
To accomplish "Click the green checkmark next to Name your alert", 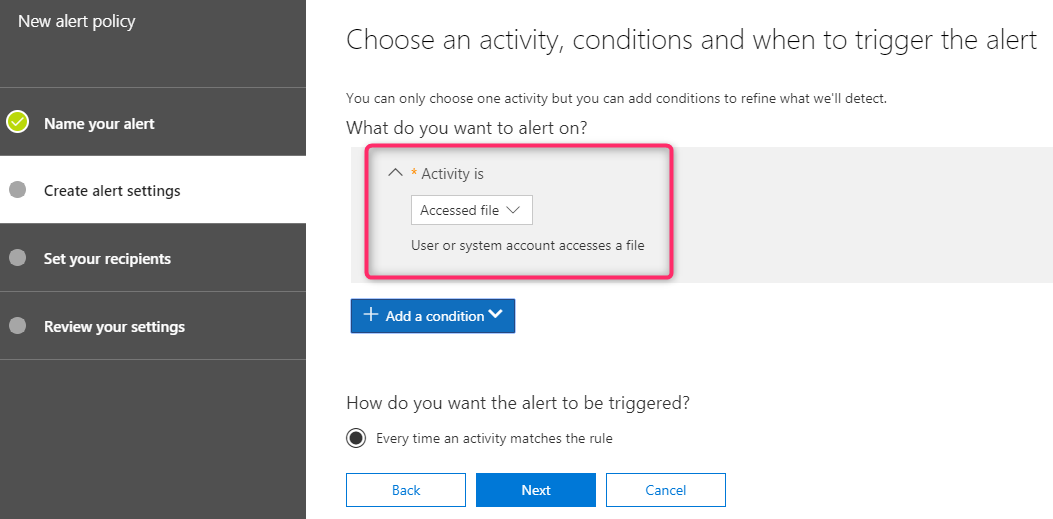I will pyautogui.click(x=17, y=122).
